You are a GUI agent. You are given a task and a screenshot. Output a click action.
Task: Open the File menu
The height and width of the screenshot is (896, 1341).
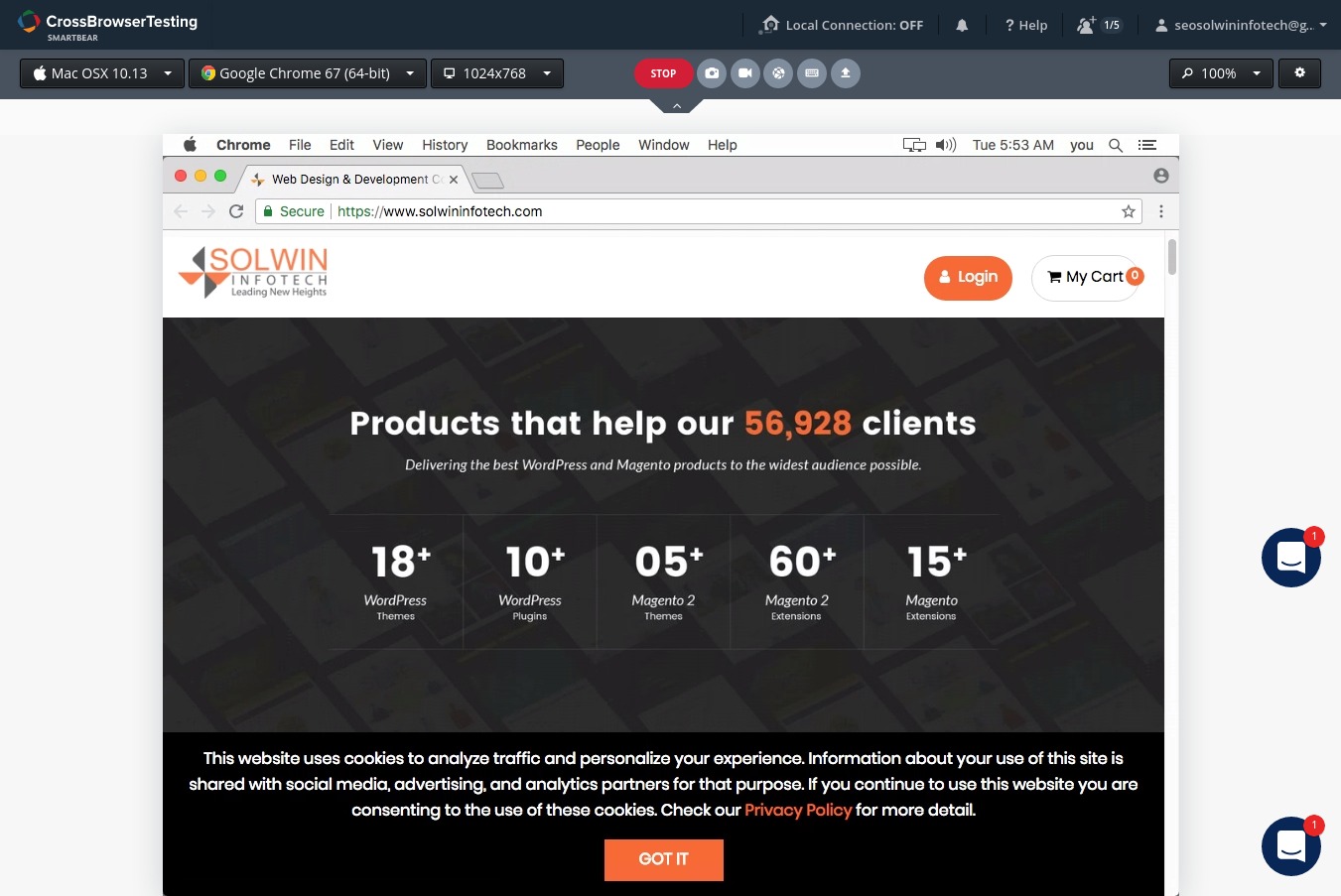[x=300, y=145]
